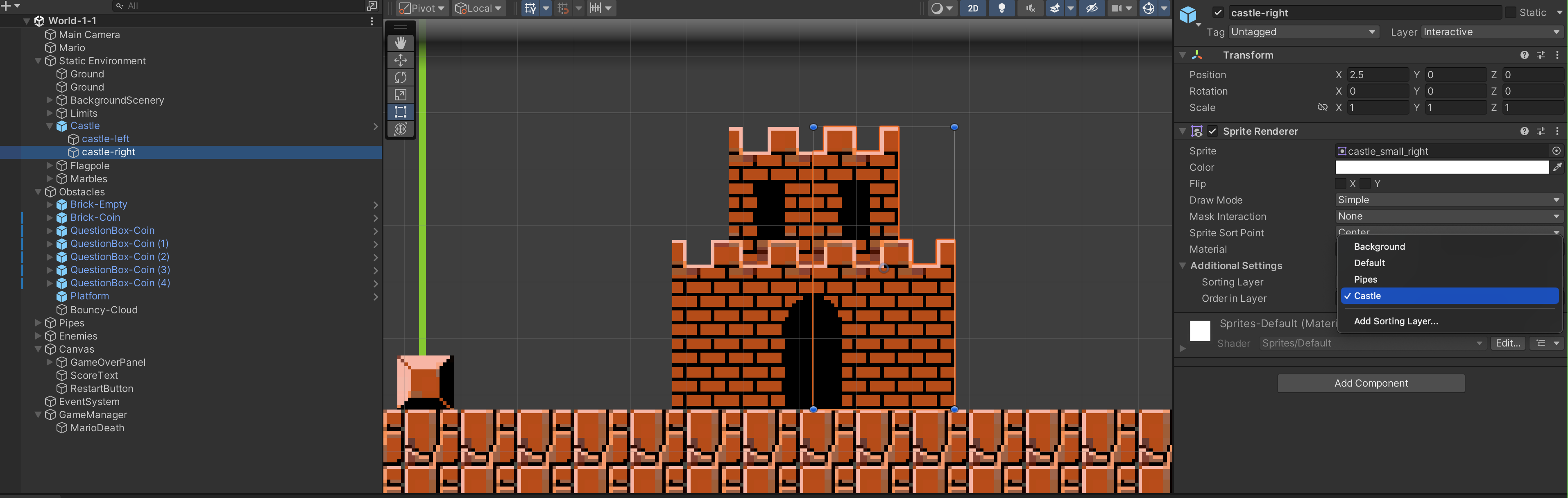The image size is (1568, 498).
Task: Open Mask Interaction None dropdown
Action: [1449, 216]
